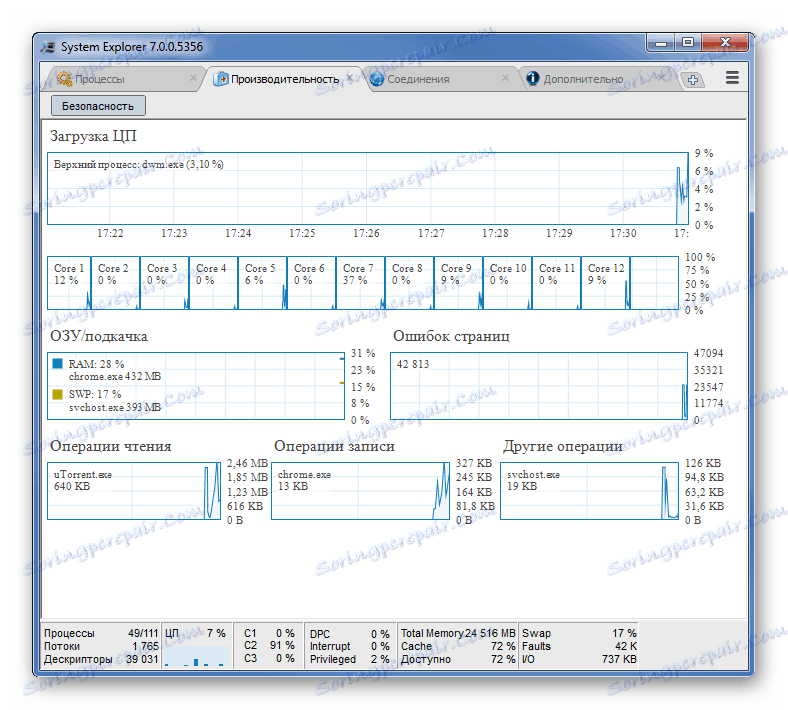Viewport: 788px width, 710px height.
Task: Click the Операции чтения graph
Action: [134, 491]
